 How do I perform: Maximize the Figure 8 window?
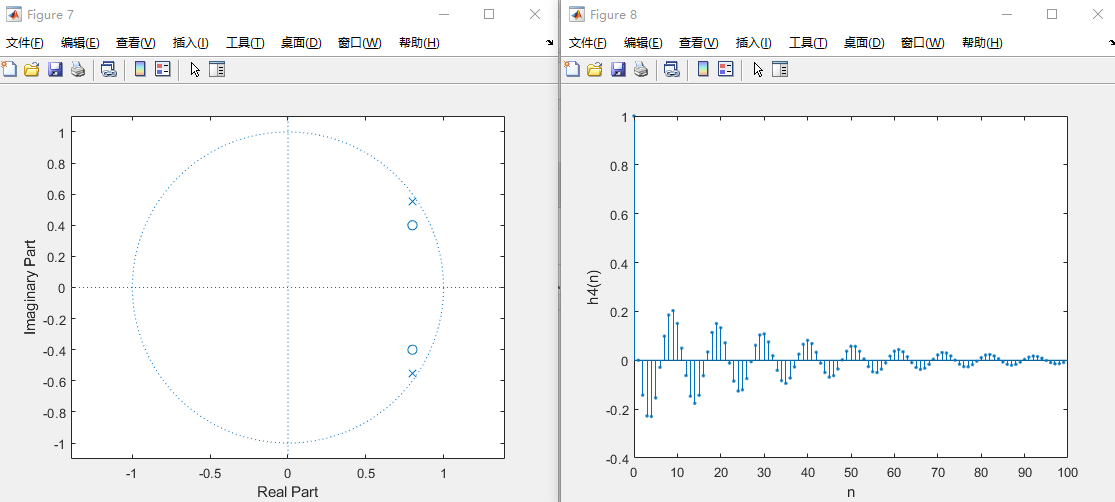click(1052, 14)
